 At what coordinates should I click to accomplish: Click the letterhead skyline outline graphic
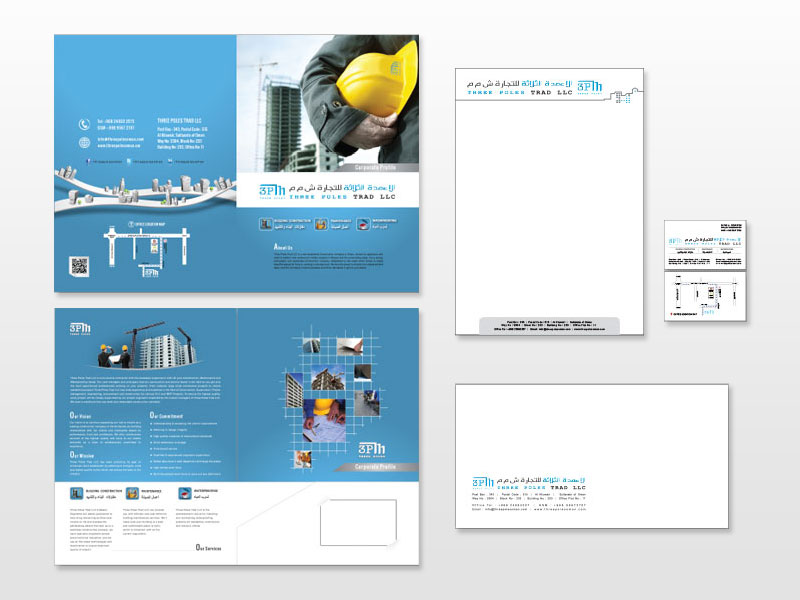[625, 96]
